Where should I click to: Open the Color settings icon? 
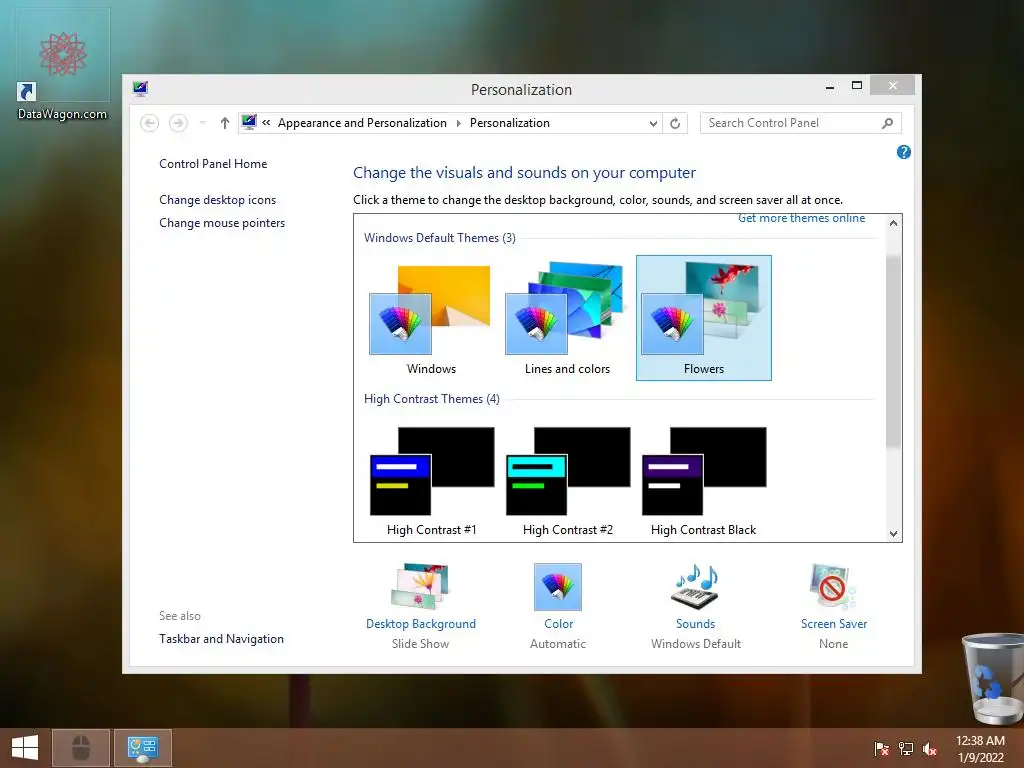click(558, 586)
